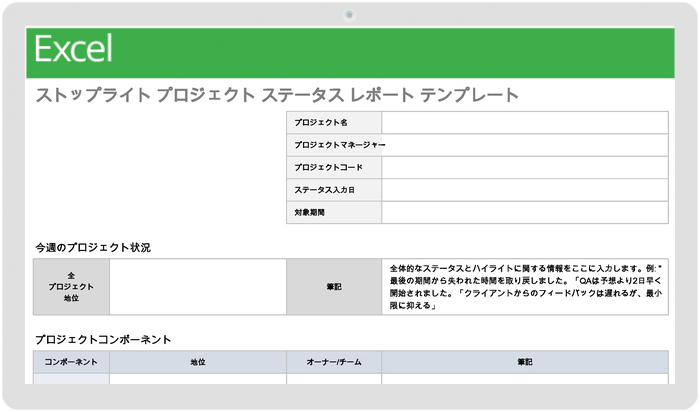Click the value field for プロジェクトマネージャー

tap(525, 145)
